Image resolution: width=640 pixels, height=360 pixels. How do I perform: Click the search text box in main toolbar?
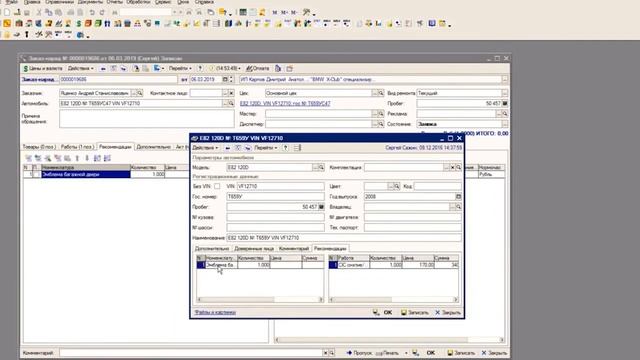[x=145, y=13]
